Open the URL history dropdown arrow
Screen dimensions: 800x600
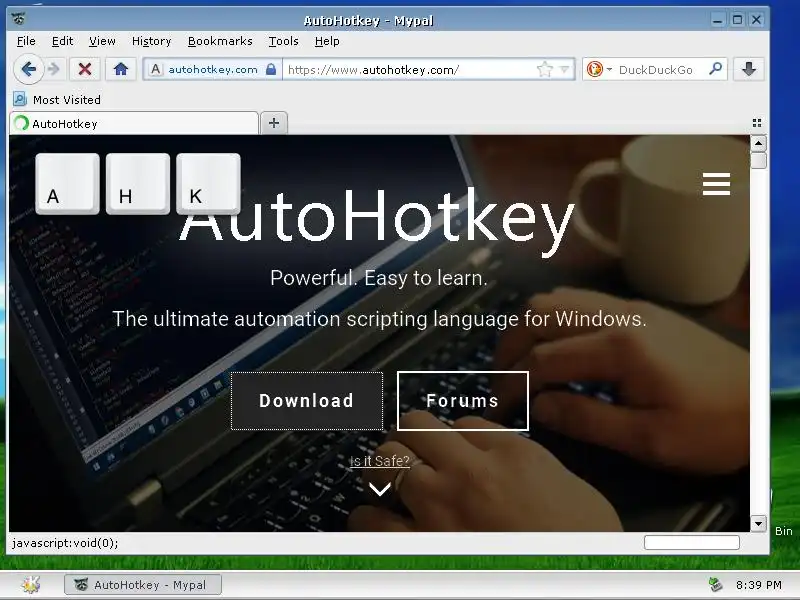tap(564, 69)
